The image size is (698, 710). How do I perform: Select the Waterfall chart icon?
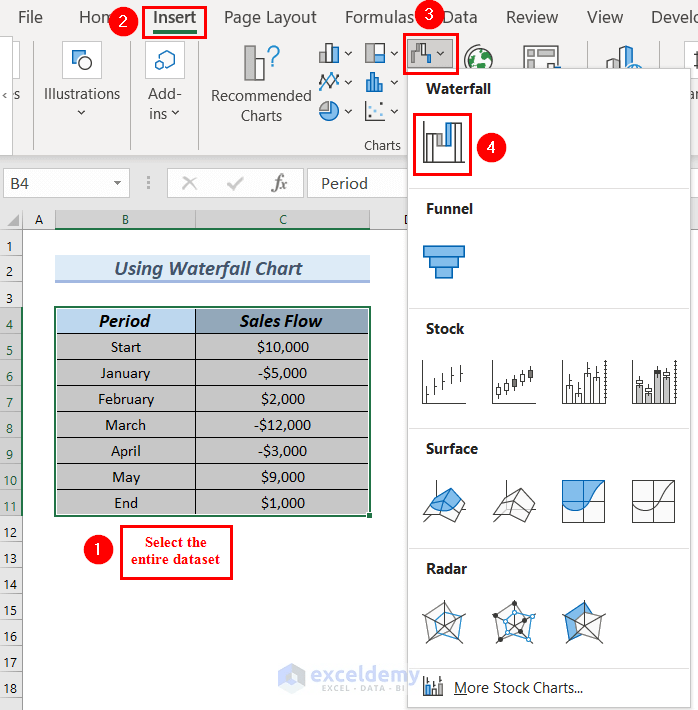click(x=443, y=143)
